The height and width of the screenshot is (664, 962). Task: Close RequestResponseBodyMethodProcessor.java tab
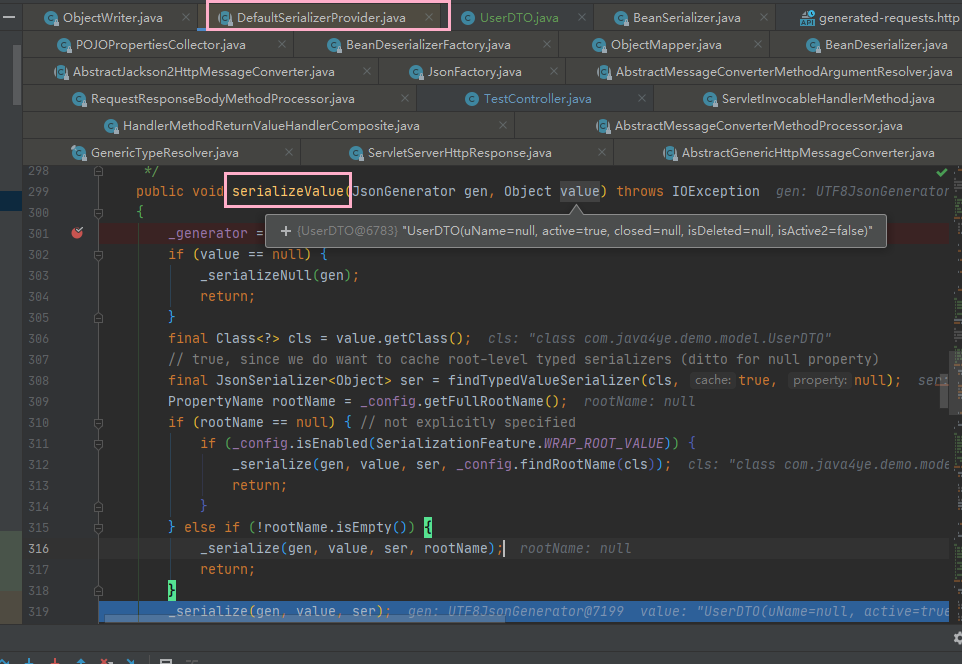pyautogui.click(x=405, y=98)
